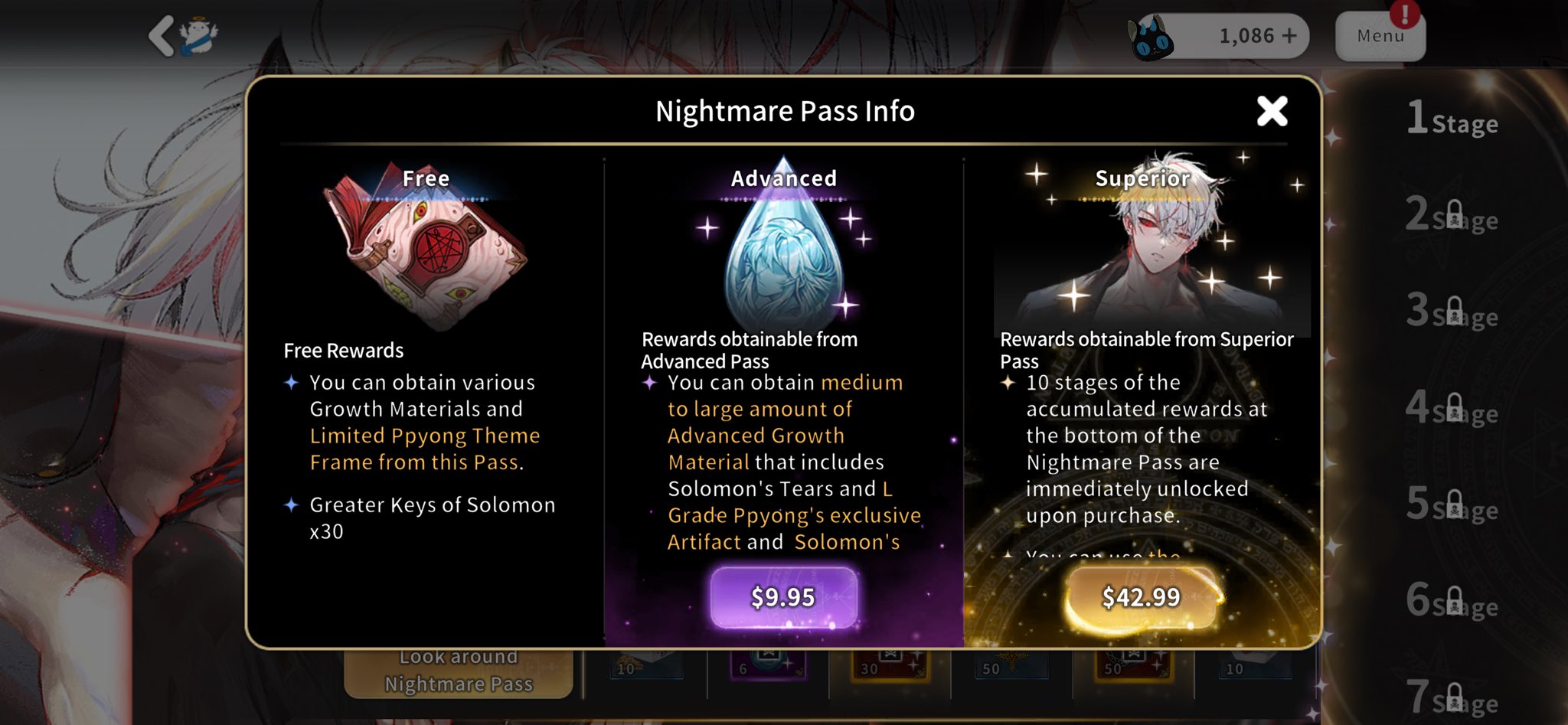
Task: Tap the back arrow icon
Action: 162,36
